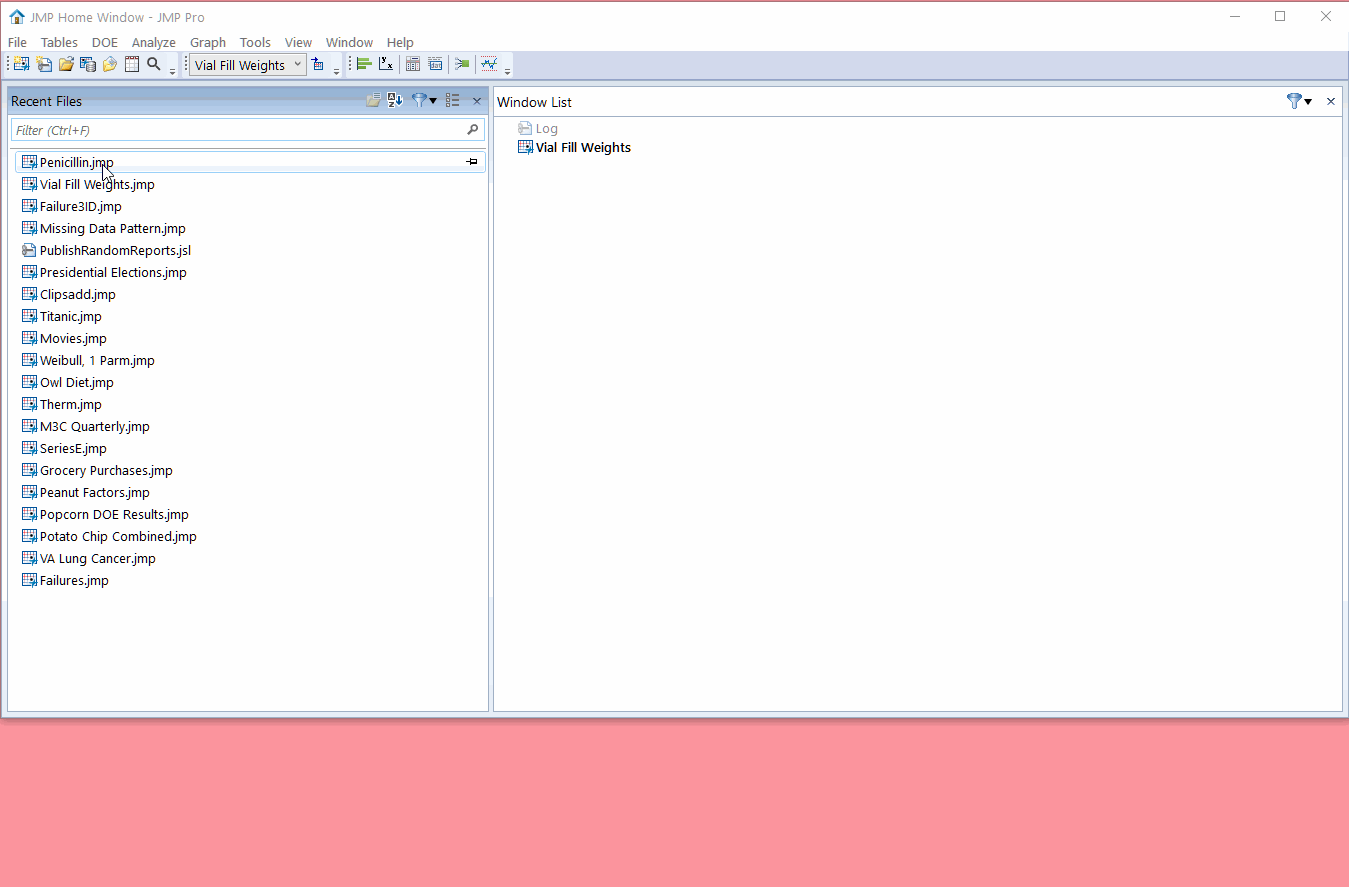The height and width of the screenshot is (887, 1349).
Task: Select the Search tool magnifier icon
Action: pos(153,64)
